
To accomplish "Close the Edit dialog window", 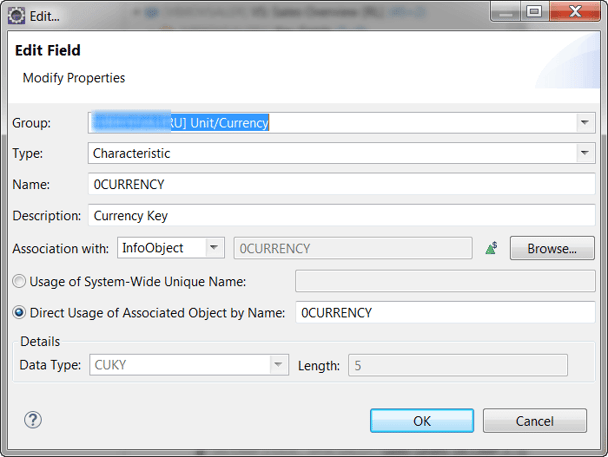I will coord(575,12).
